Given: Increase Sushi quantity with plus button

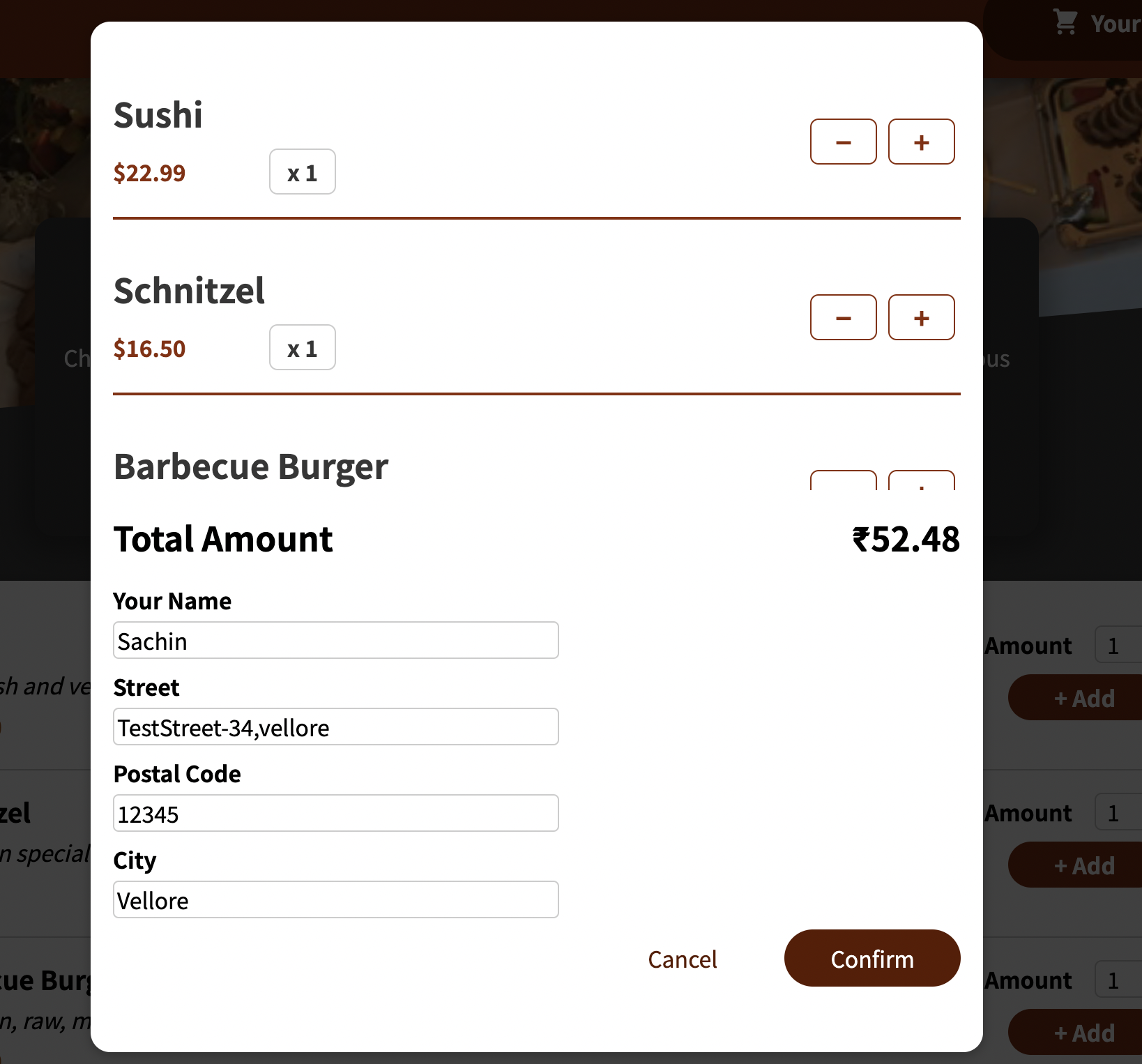Looking at the screenshot, I should pyautogui.click(x=921, y=142).
